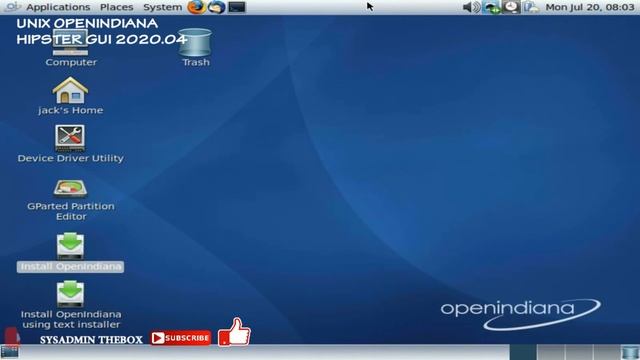Click the Time Slider clock tray icon

pos(511,7)
